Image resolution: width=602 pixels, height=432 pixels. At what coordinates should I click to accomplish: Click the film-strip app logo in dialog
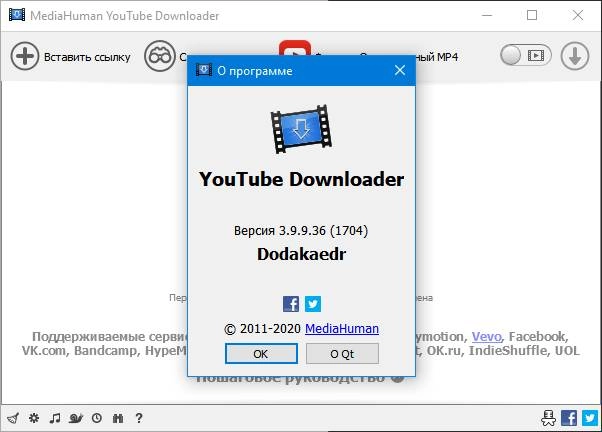[x=301, y=129]
